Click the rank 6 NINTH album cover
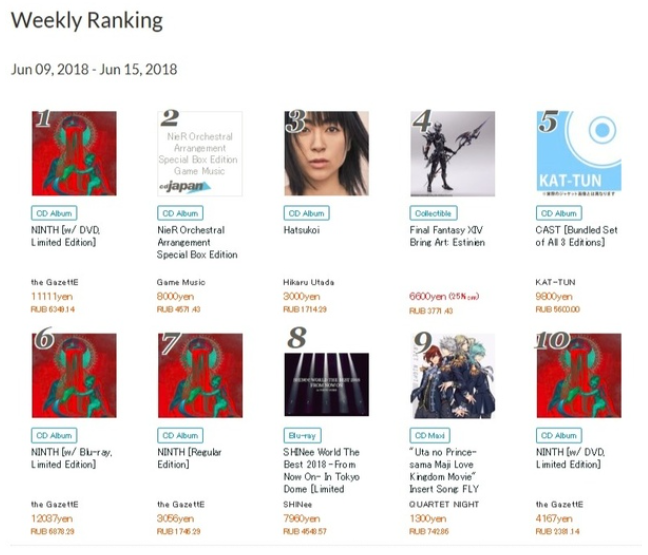Viewport: 648px width, 555px height. (x=74, y=376)
